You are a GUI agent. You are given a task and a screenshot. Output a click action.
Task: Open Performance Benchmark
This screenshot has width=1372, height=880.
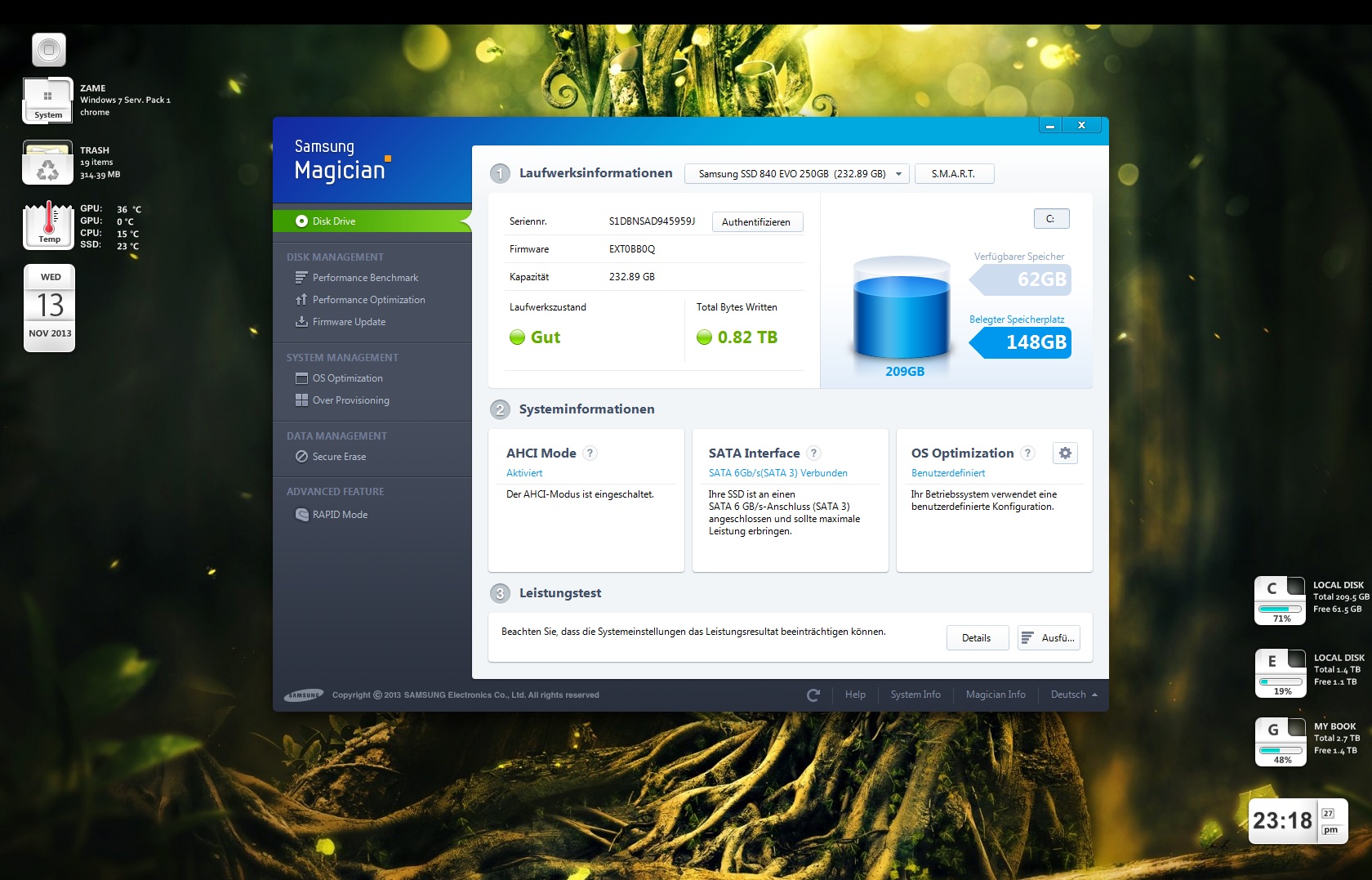[x=365, y=278]
